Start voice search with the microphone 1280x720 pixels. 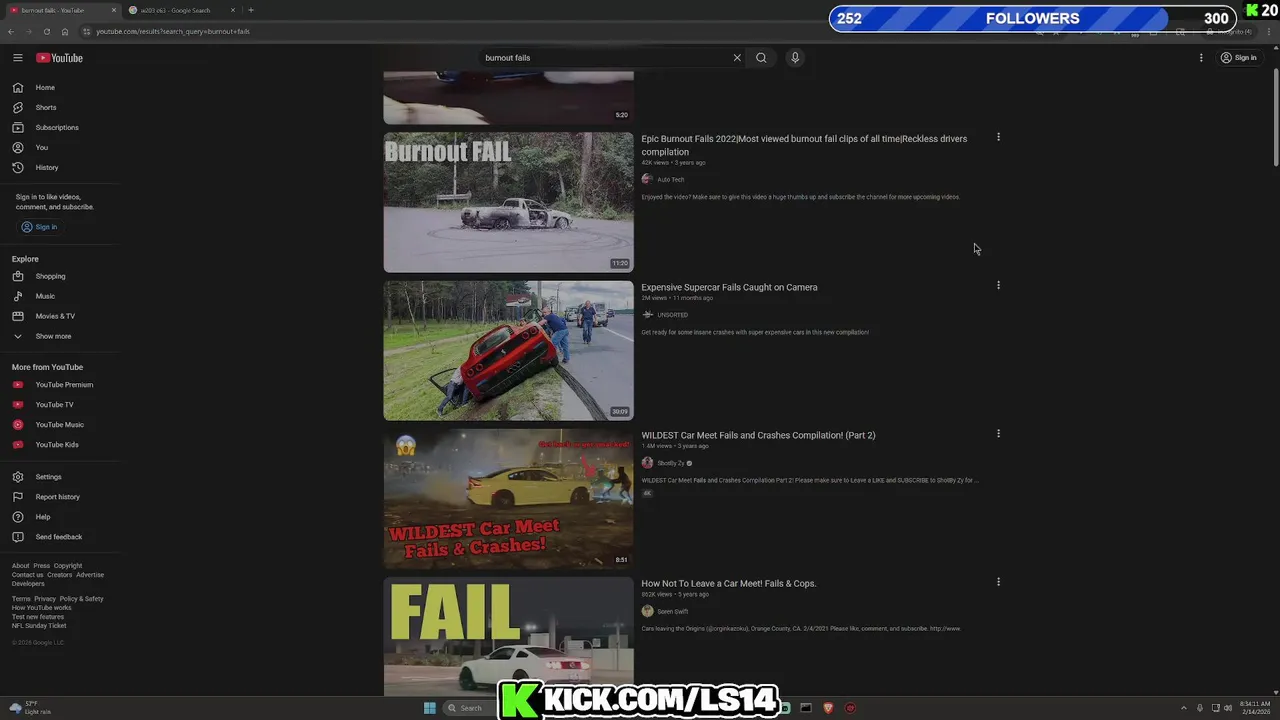(795, 58)
